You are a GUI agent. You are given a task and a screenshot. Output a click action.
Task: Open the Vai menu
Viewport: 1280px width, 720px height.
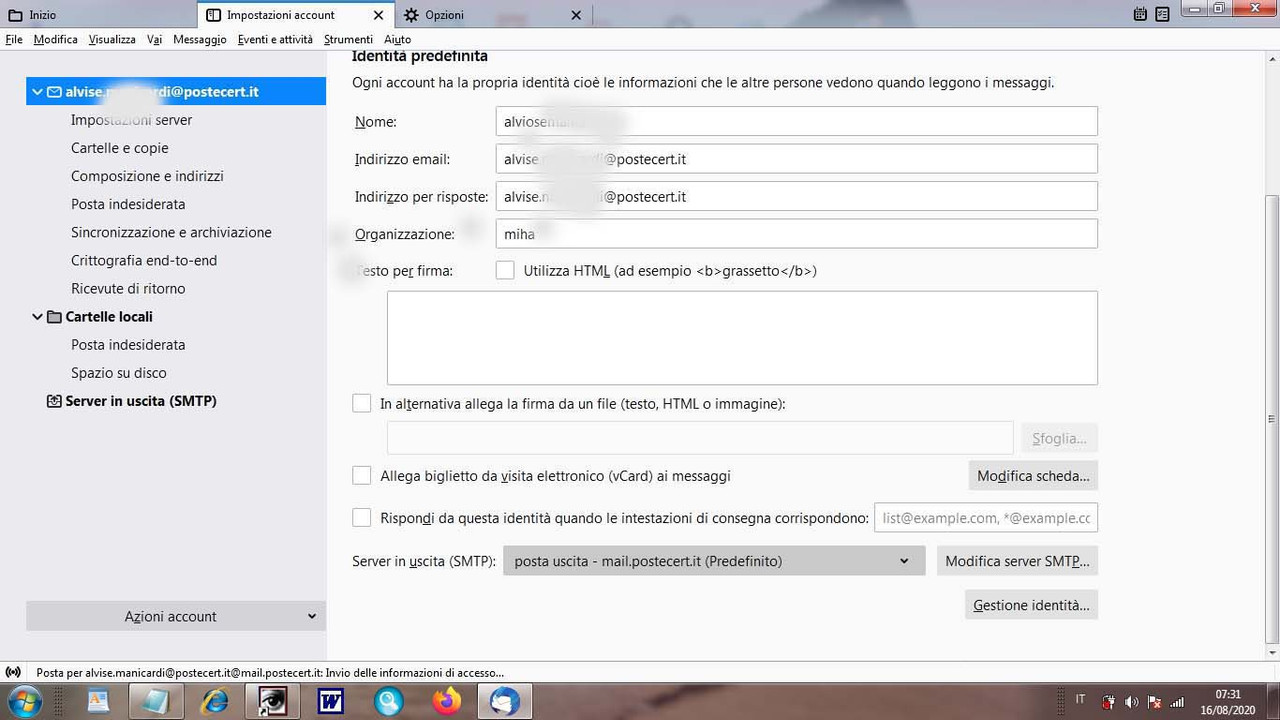pos(154,39)
